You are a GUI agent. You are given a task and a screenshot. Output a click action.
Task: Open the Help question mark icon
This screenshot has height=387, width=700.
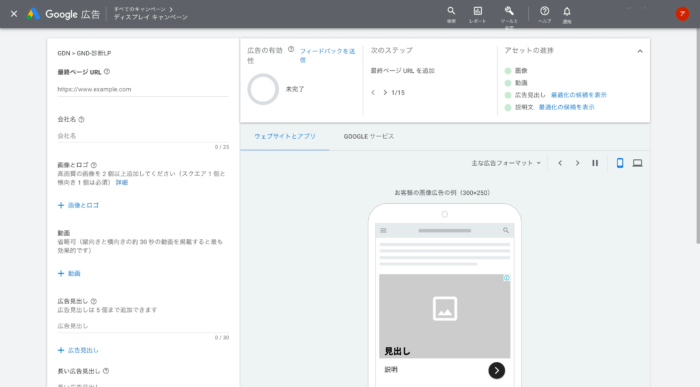pyautogui.click(x=544, y=11)
